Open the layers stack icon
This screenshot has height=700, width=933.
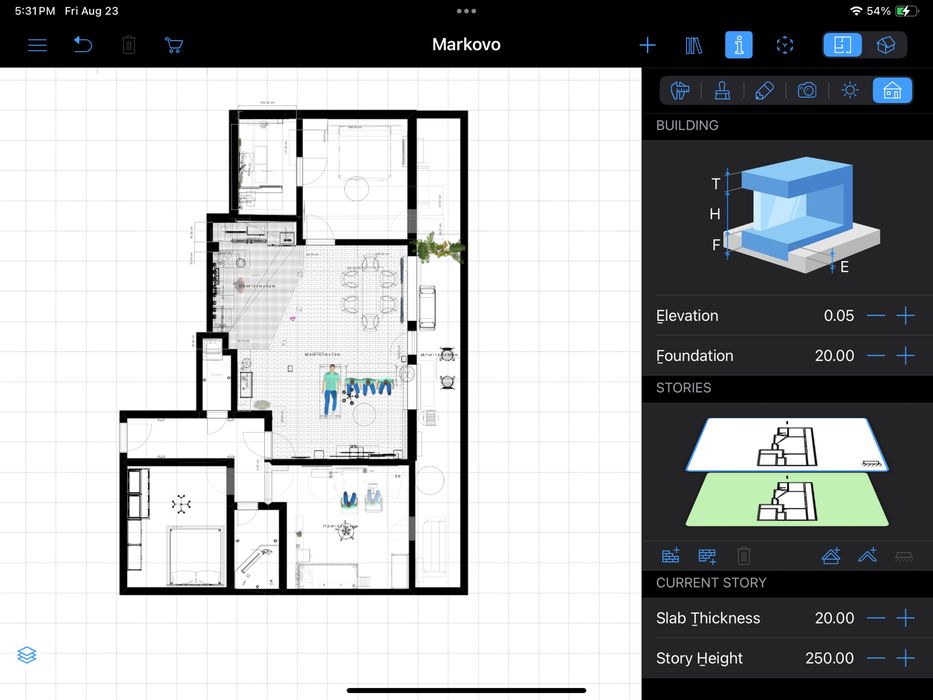tap(27, 655)
